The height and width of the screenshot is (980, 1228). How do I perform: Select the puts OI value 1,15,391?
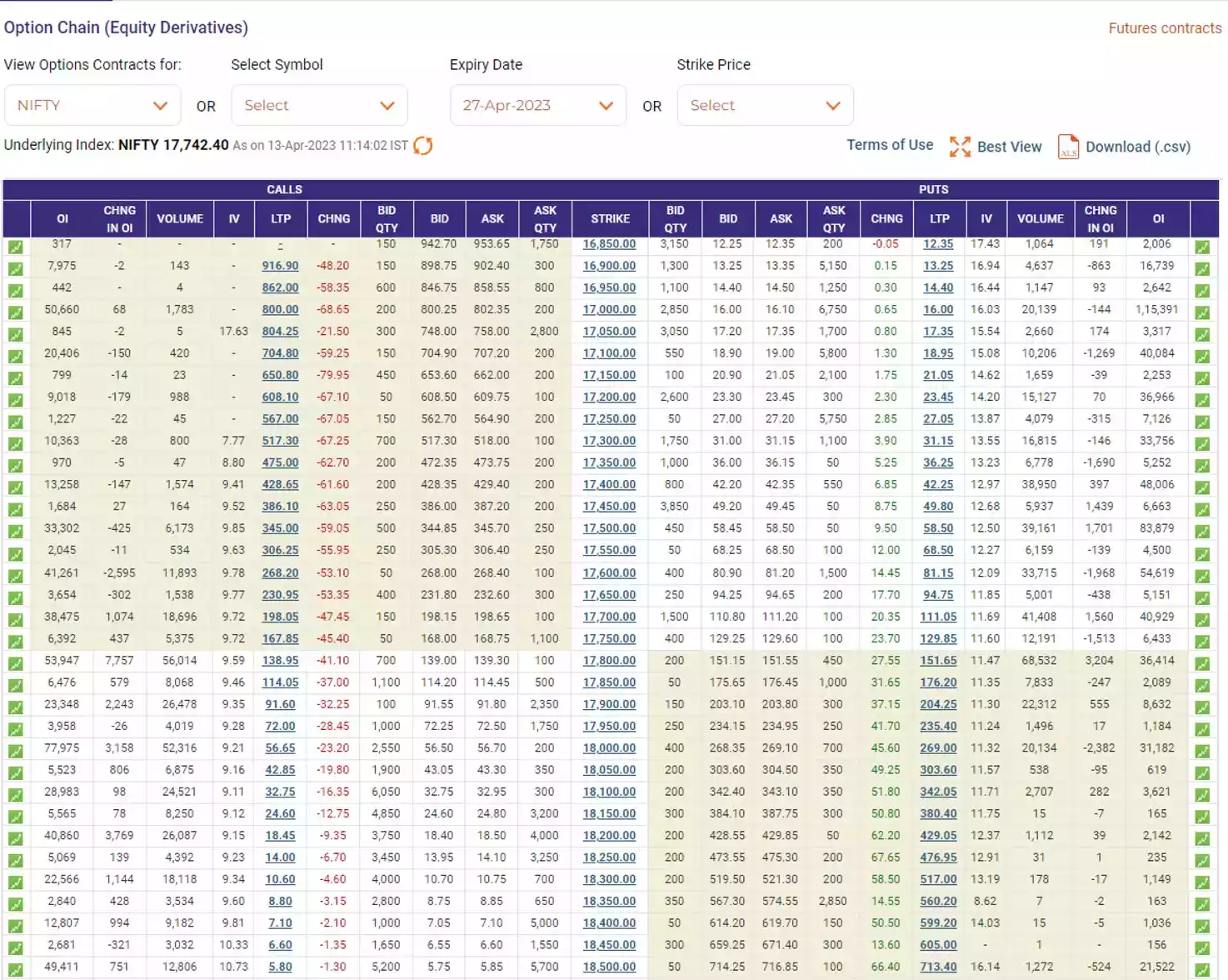click(x=1156, y=309)
